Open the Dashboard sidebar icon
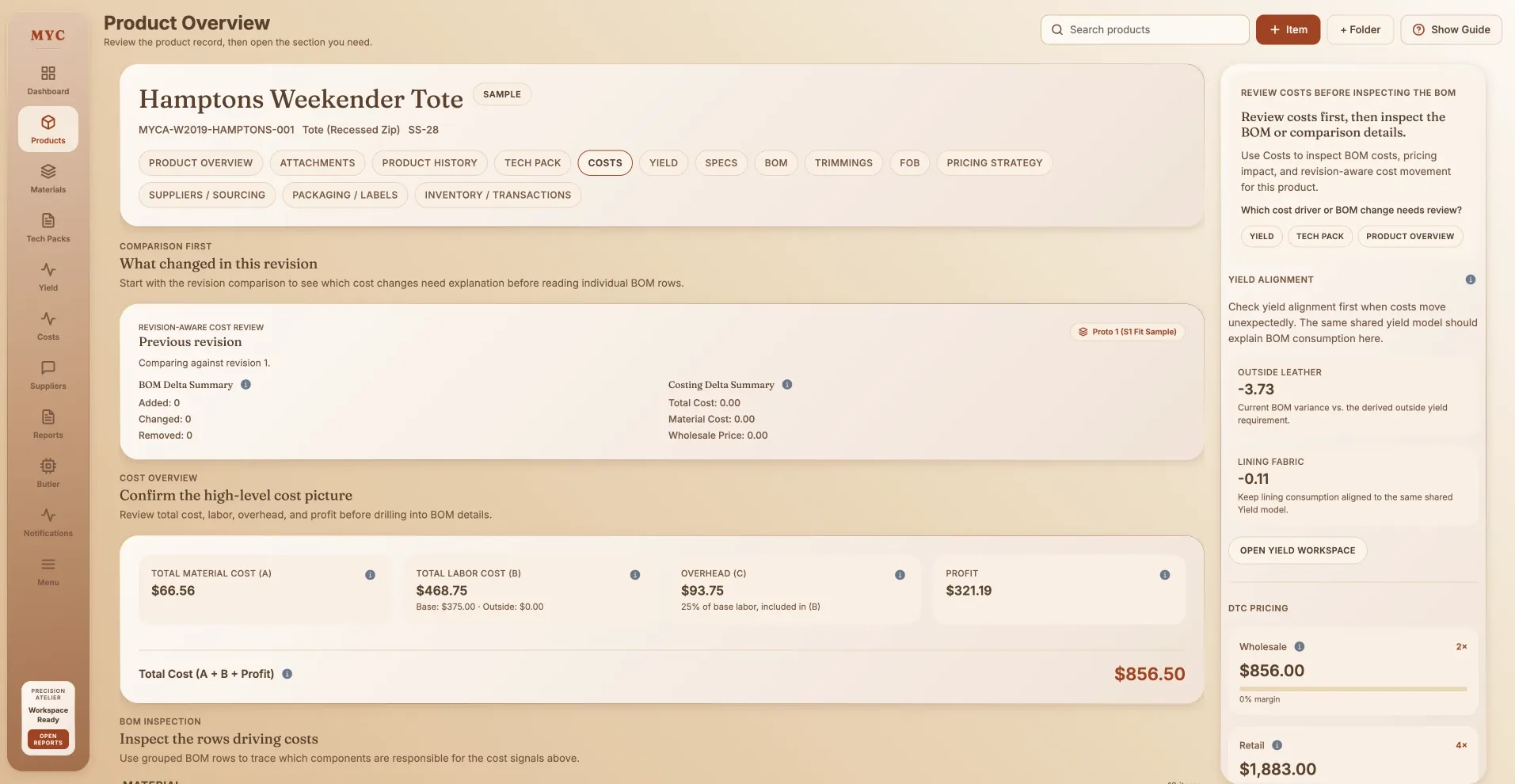This screenshot has width=1515, height=784. point(48,80)
